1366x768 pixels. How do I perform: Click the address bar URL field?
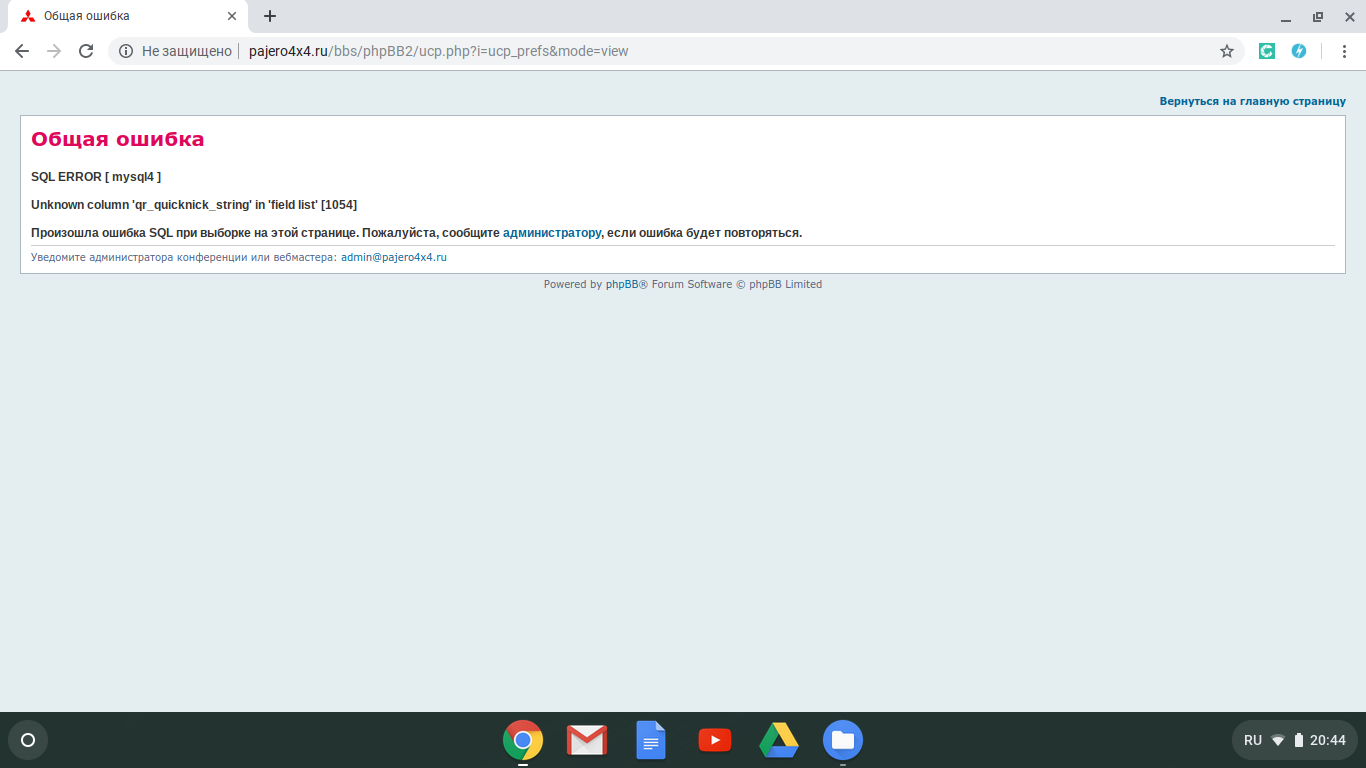click(700, 51)
